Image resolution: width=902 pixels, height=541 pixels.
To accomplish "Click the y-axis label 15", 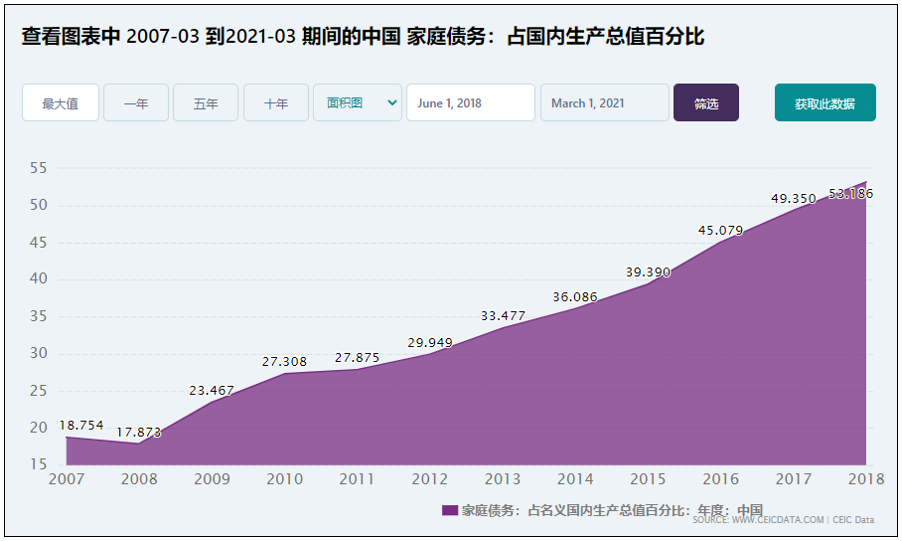I will coord(39,464).
